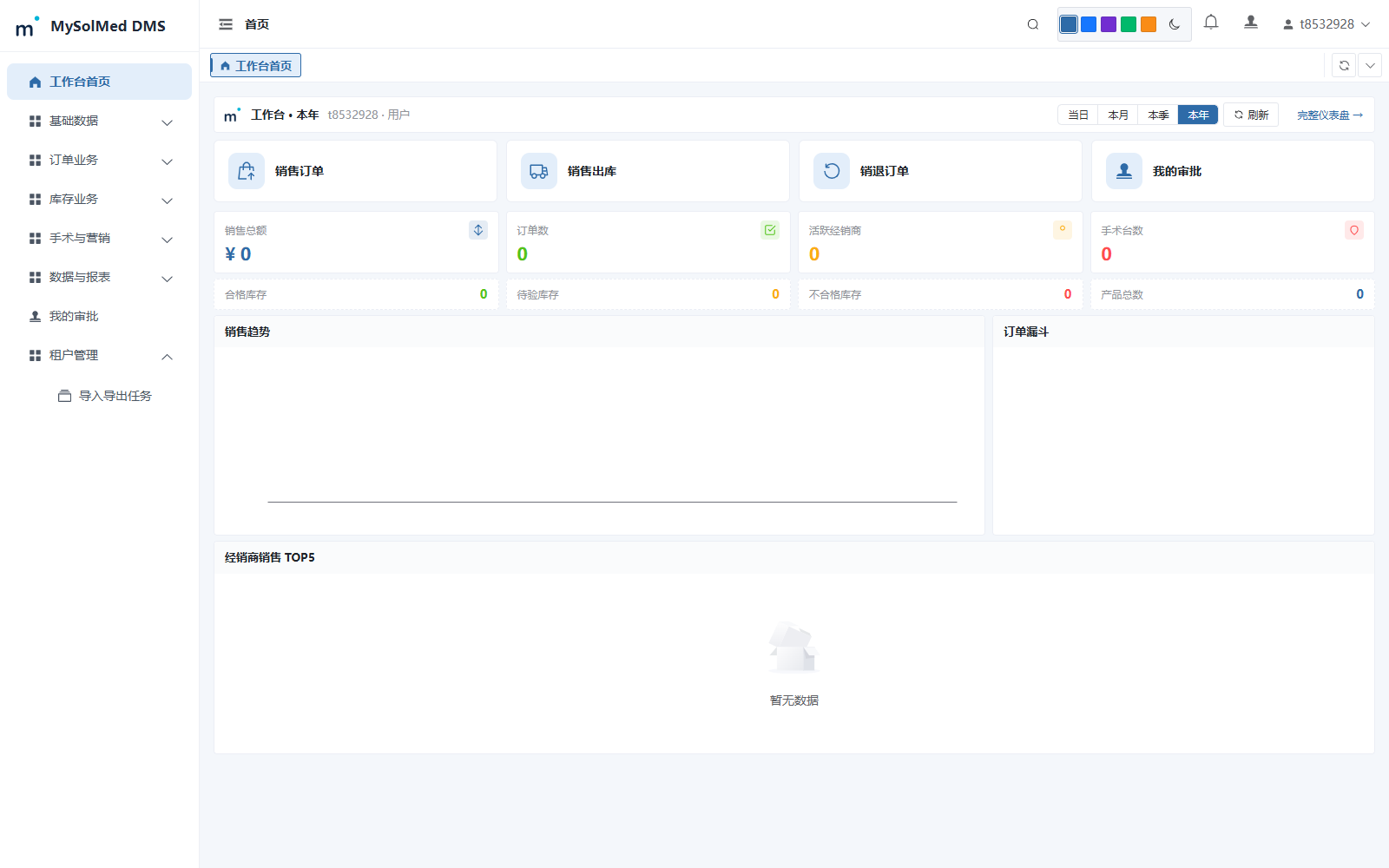Screen dimensions: 1389x868
Task: Open 我的审批 in the sidebar
Action: coord(99,316)
